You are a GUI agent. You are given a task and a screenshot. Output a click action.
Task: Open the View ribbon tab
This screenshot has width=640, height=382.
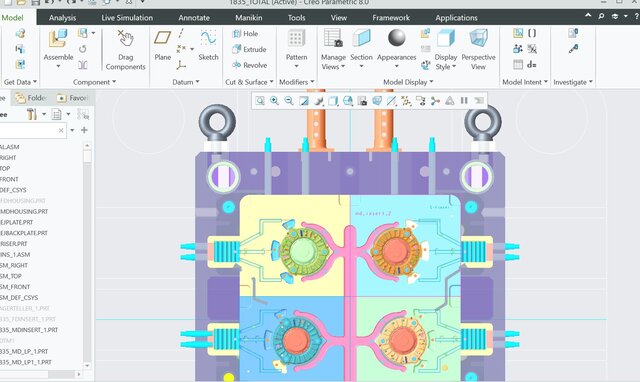(x=339, y=18)
